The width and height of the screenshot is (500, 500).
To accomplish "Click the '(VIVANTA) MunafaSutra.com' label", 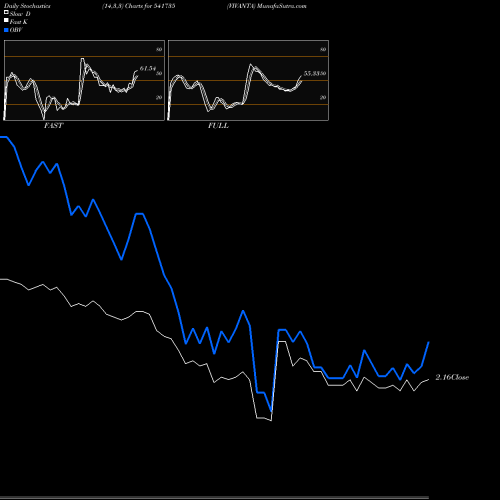I will pyautogui.click(x=267, y=6).
